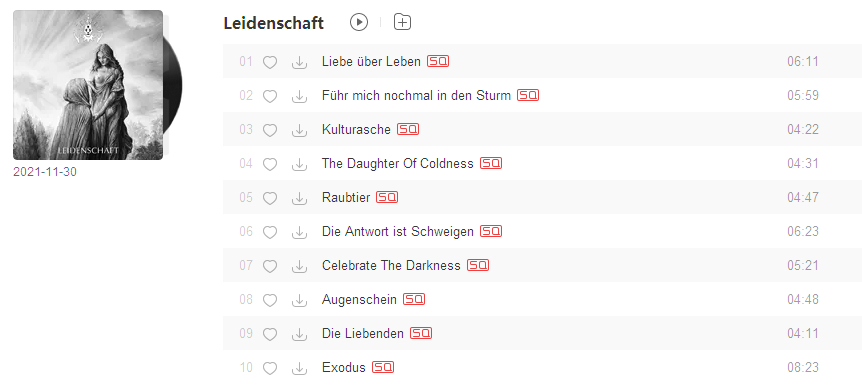Add Leidenschaft album to collection folder
Image resolution: width=862 pixels, height=387 pixels.
[402, 22]
